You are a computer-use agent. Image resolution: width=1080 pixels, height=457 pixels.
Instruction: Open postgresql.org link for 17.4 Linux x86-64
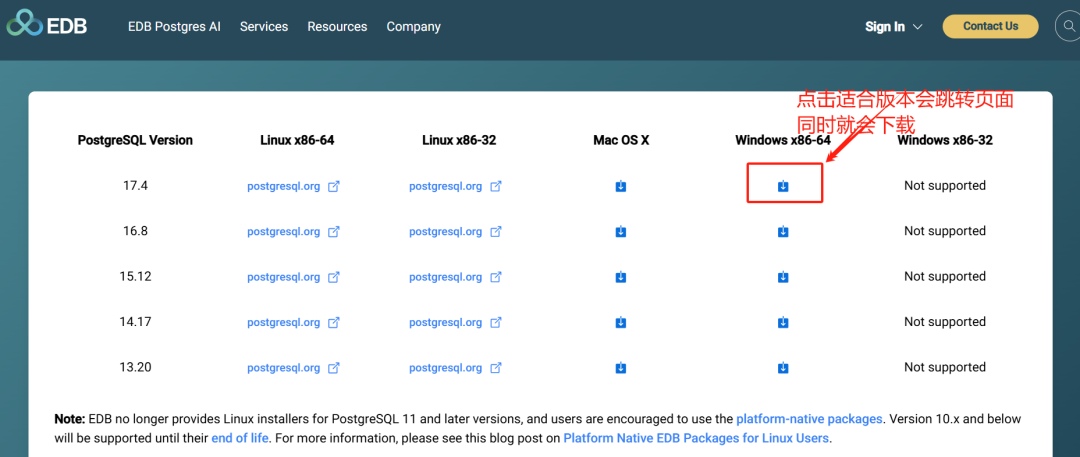(284, 186)
